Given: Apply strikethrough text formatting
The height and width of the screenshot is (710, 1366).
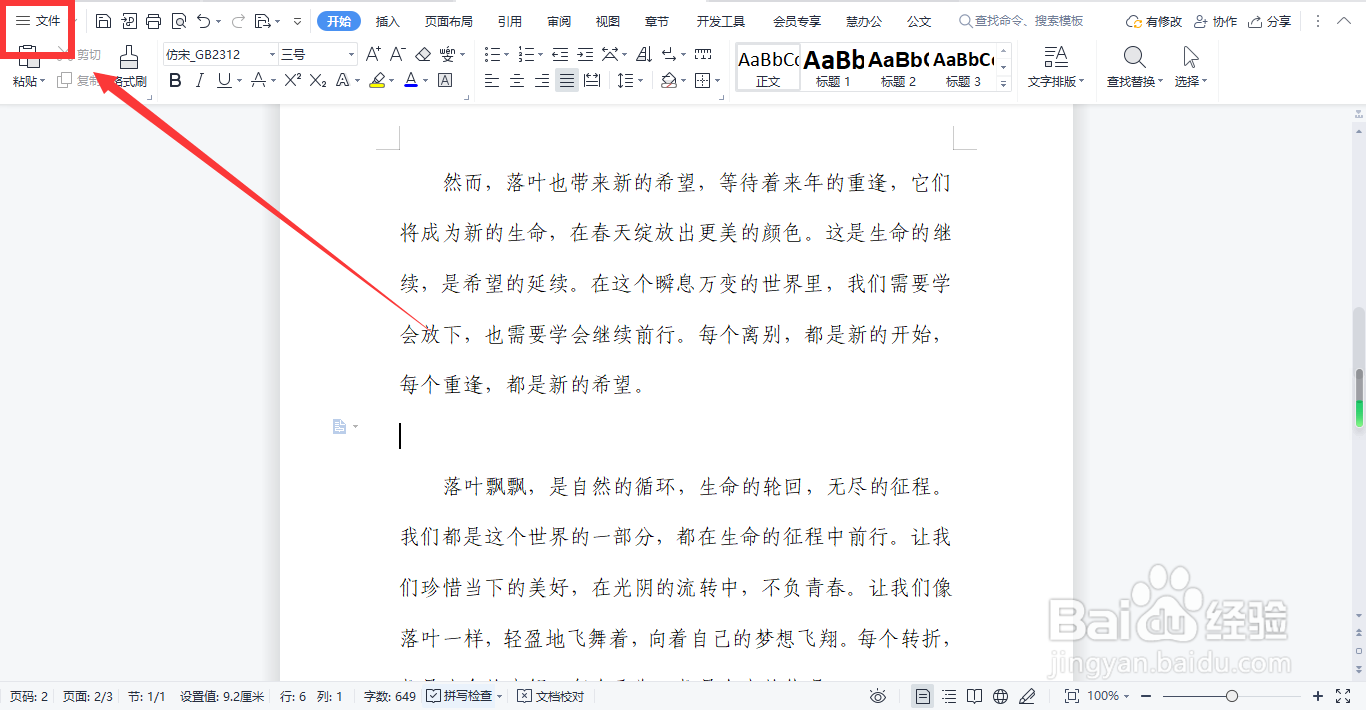Looking at the screenshot, I should tap(258, 81).
